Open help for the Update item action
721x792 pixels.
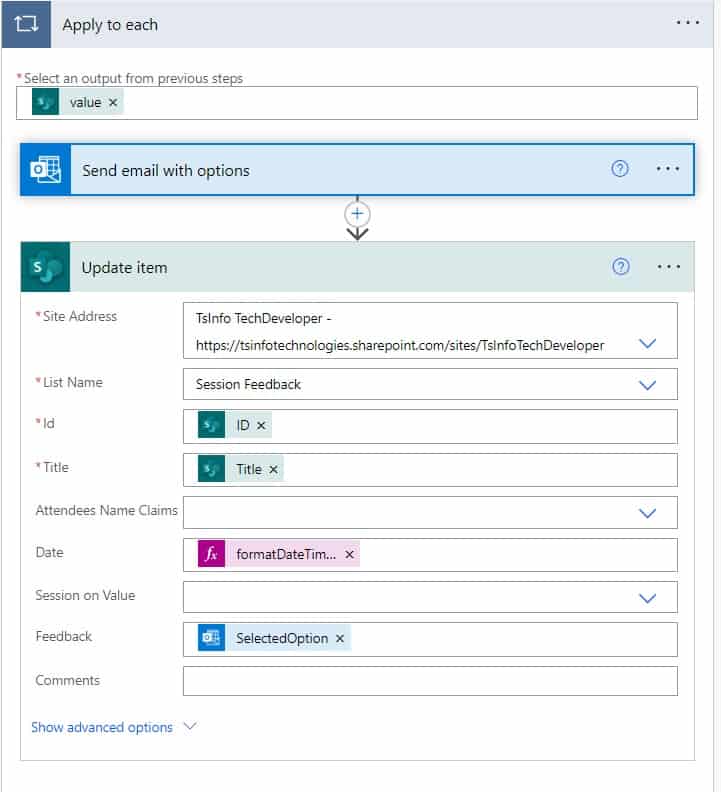pyautogui.click(x=621, y=266)
